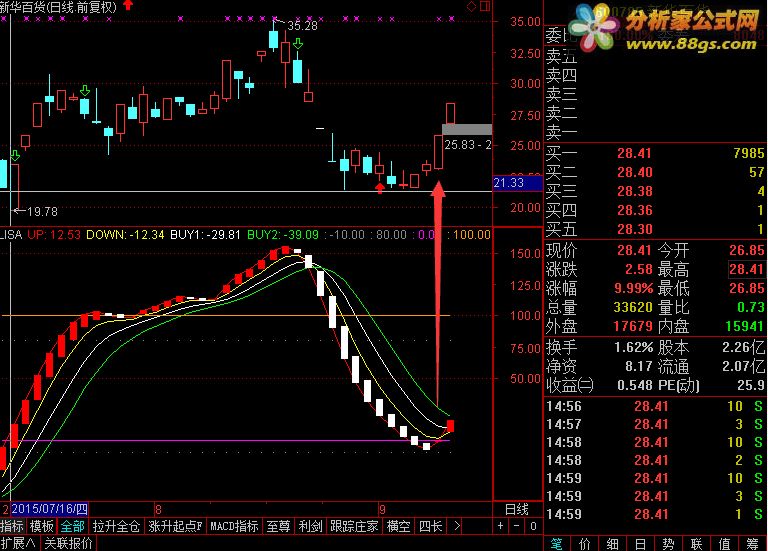This screenshot has width=768, height=551.
Task: Click the red diamond icon above the chart
Action: (x=471, y=6)
